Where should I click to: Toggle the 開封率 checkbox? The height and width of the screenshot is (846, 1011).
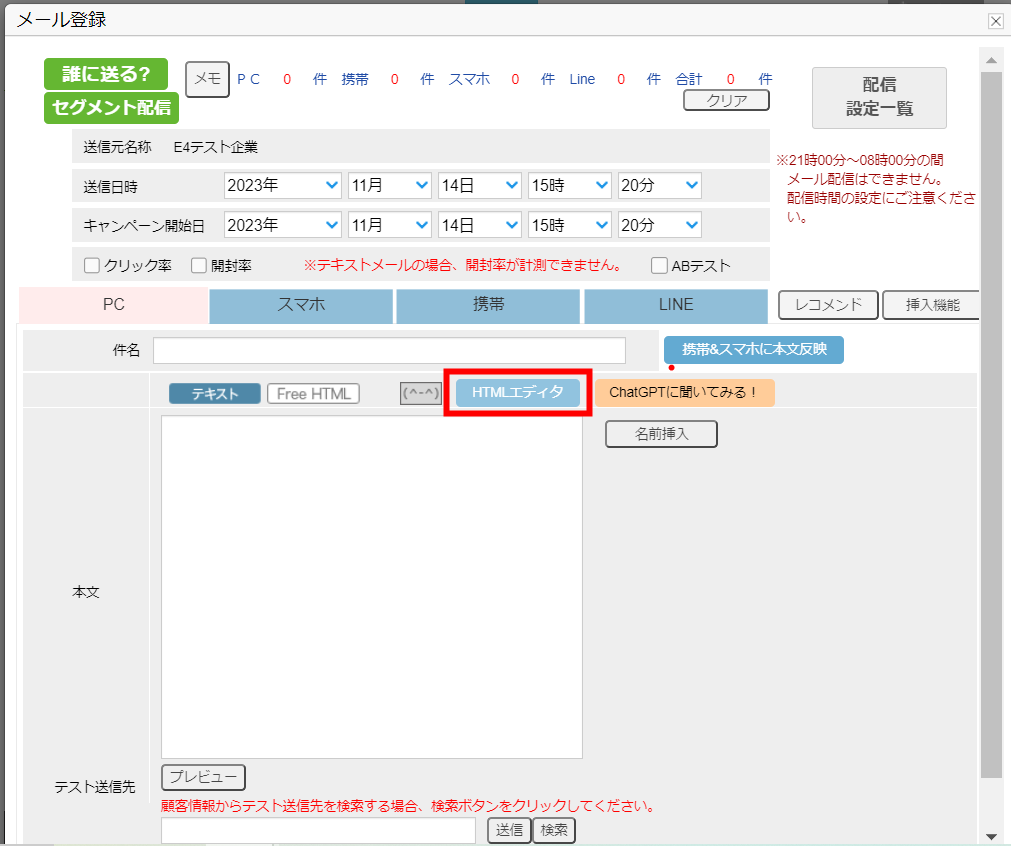coord(199,266)
